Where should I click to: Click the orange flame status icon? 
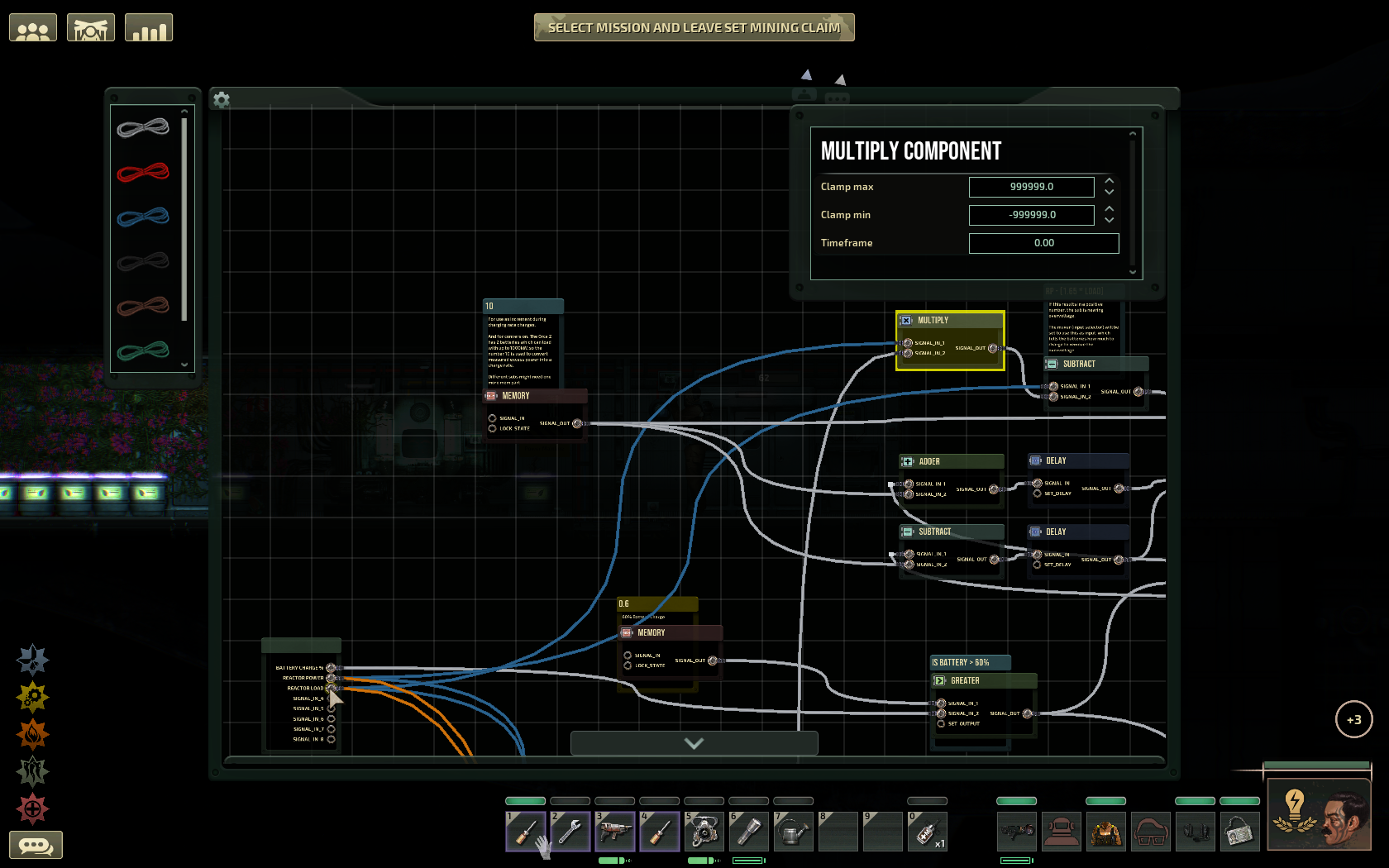tap(33, 734)
